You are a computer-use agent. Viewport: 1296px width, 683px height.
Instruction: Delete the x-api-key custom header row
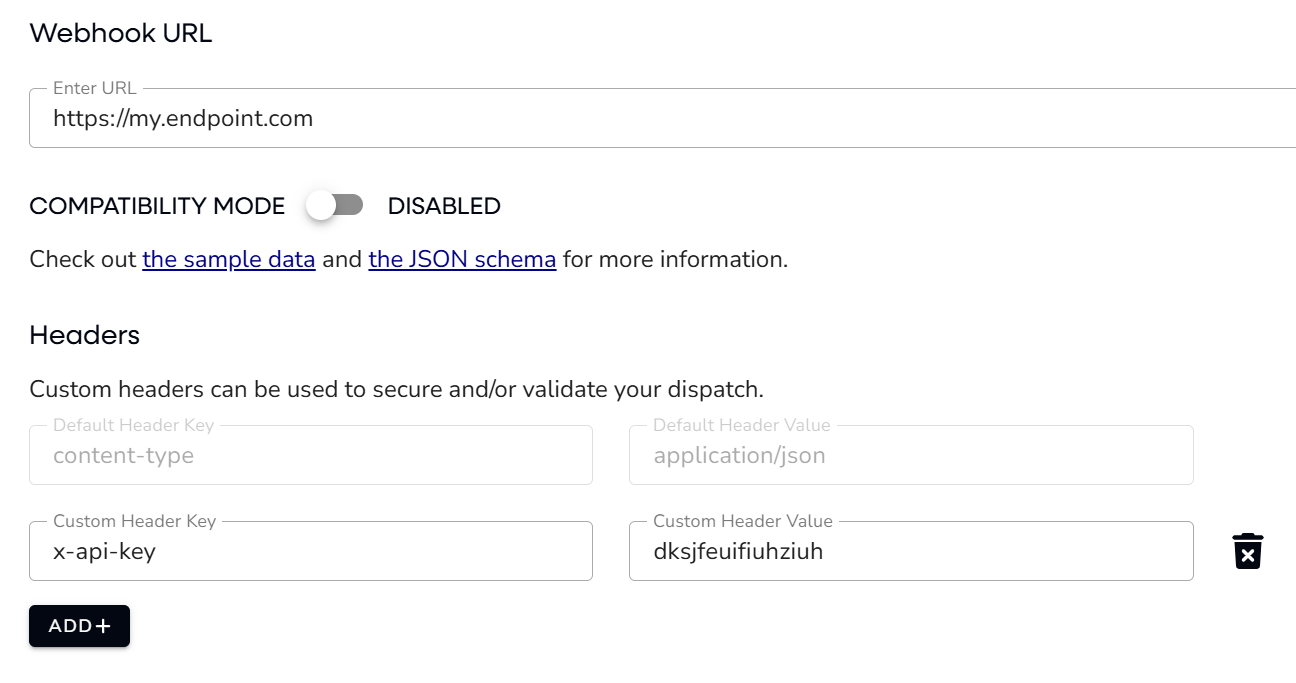[1247, 551]
